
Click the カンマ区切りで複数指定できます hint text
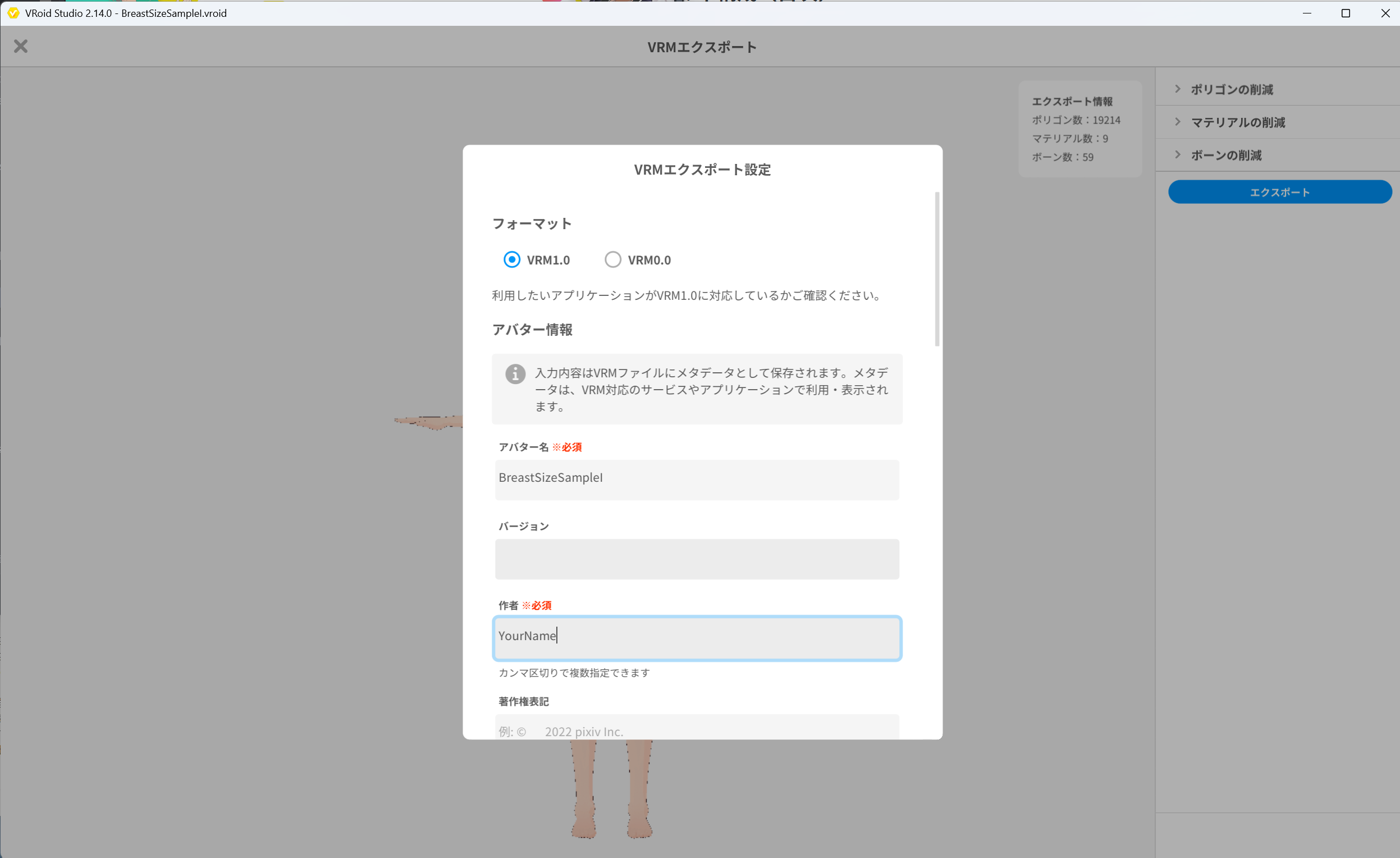click(x=574, y=673)
